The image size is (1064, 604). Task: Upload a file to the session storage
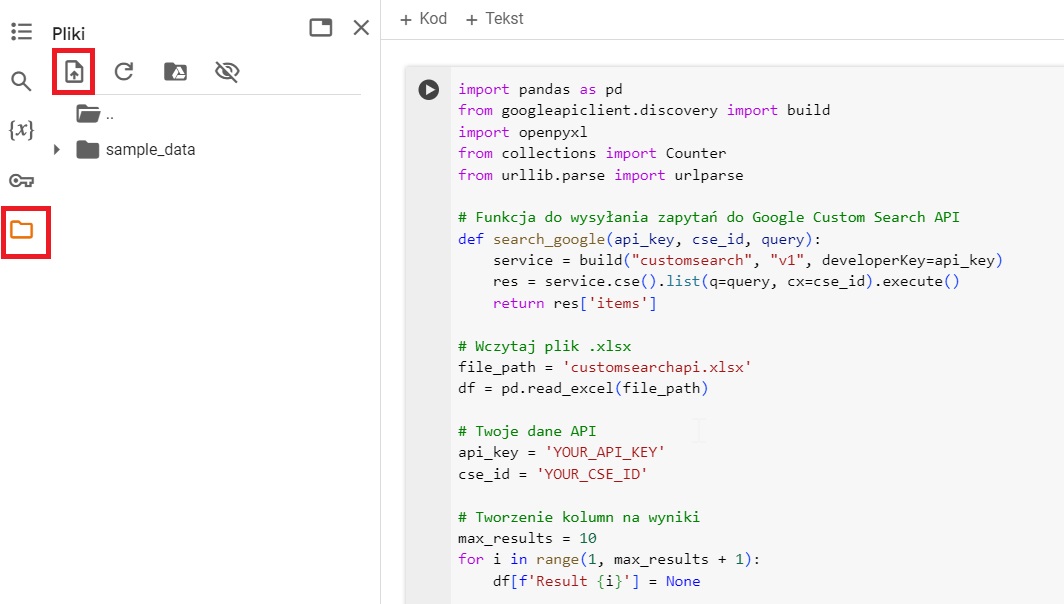(x=73, y=71)
